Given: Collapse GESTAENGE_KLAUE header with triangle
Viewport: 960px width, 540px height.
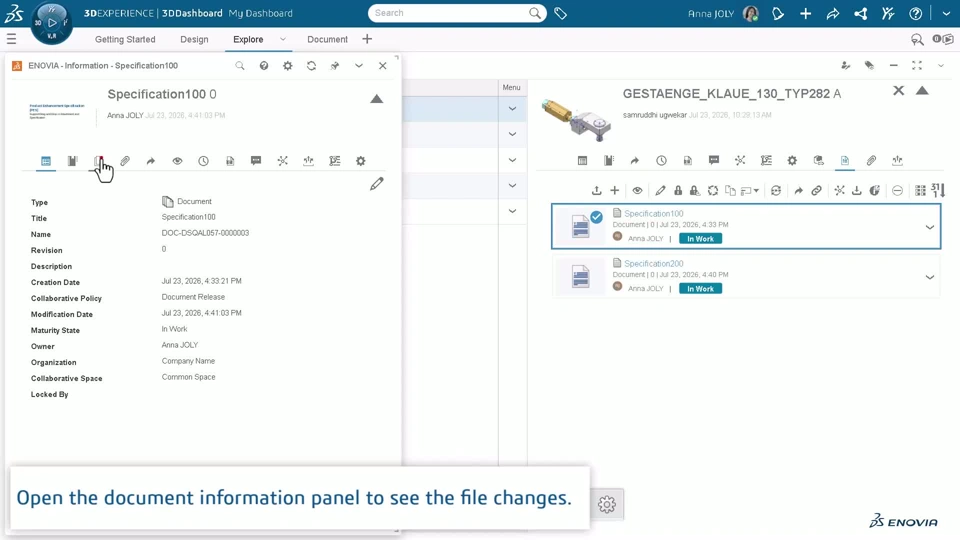Looking at the screenshot, I should 922,91.
